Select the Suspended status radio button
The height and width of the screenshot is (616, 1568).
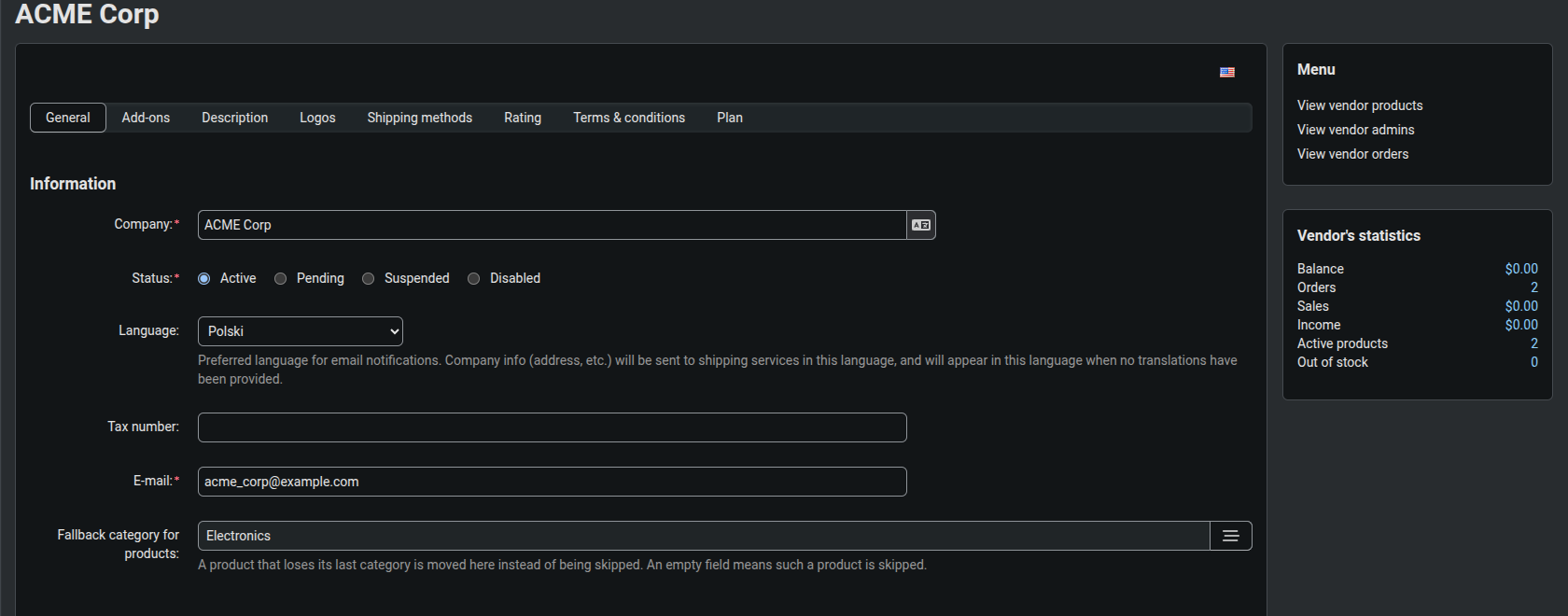(x=368, y=279)
